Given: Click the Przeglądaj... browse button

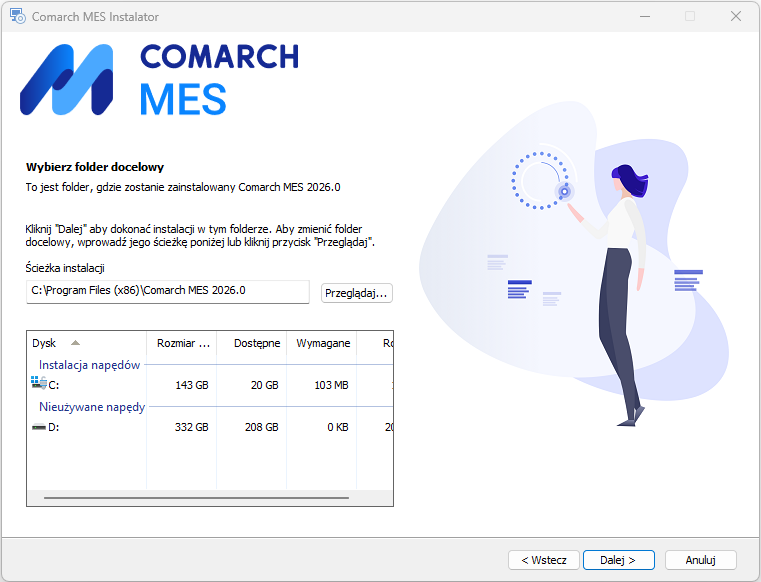Looking at the screenshot, I should click(x=357, y=293).
